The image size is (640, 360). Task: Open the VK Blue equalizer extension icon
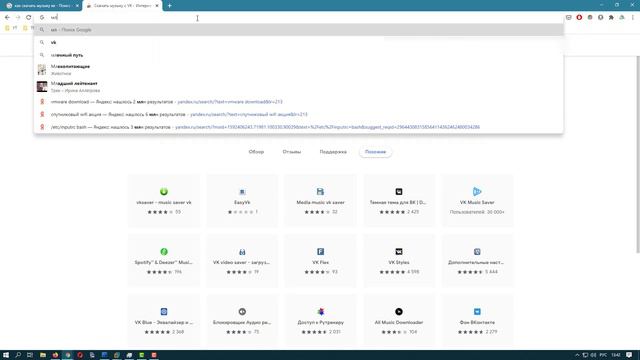(x=164, y=311)
